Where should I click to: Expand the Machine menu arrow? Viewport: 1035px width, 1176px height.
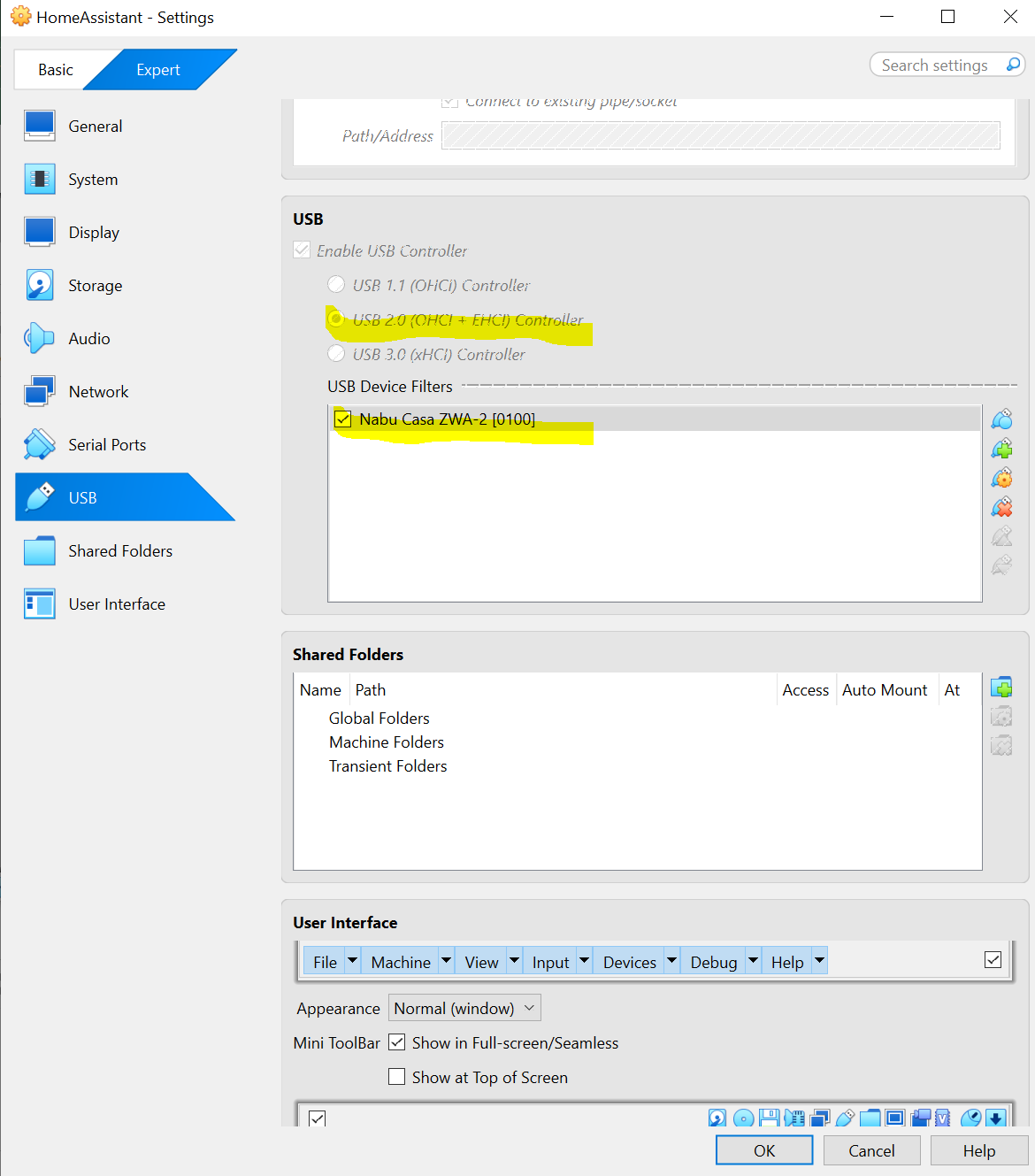pos(446,960)
